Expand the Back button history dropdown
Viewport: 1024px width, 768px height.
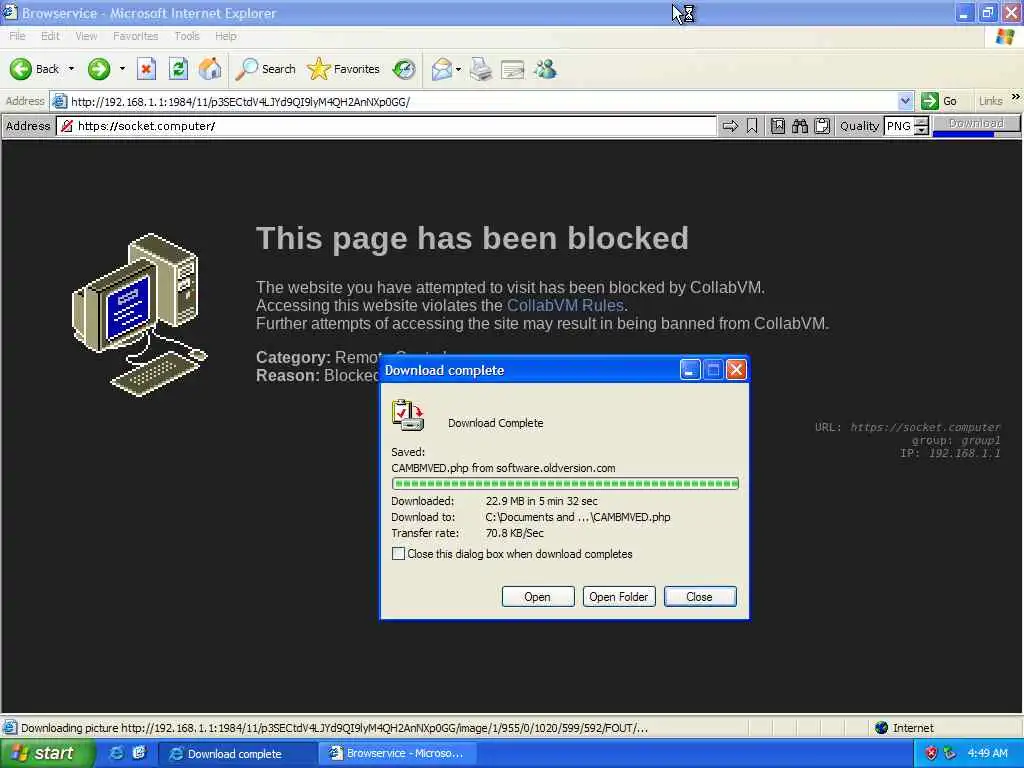click(71, 69)
